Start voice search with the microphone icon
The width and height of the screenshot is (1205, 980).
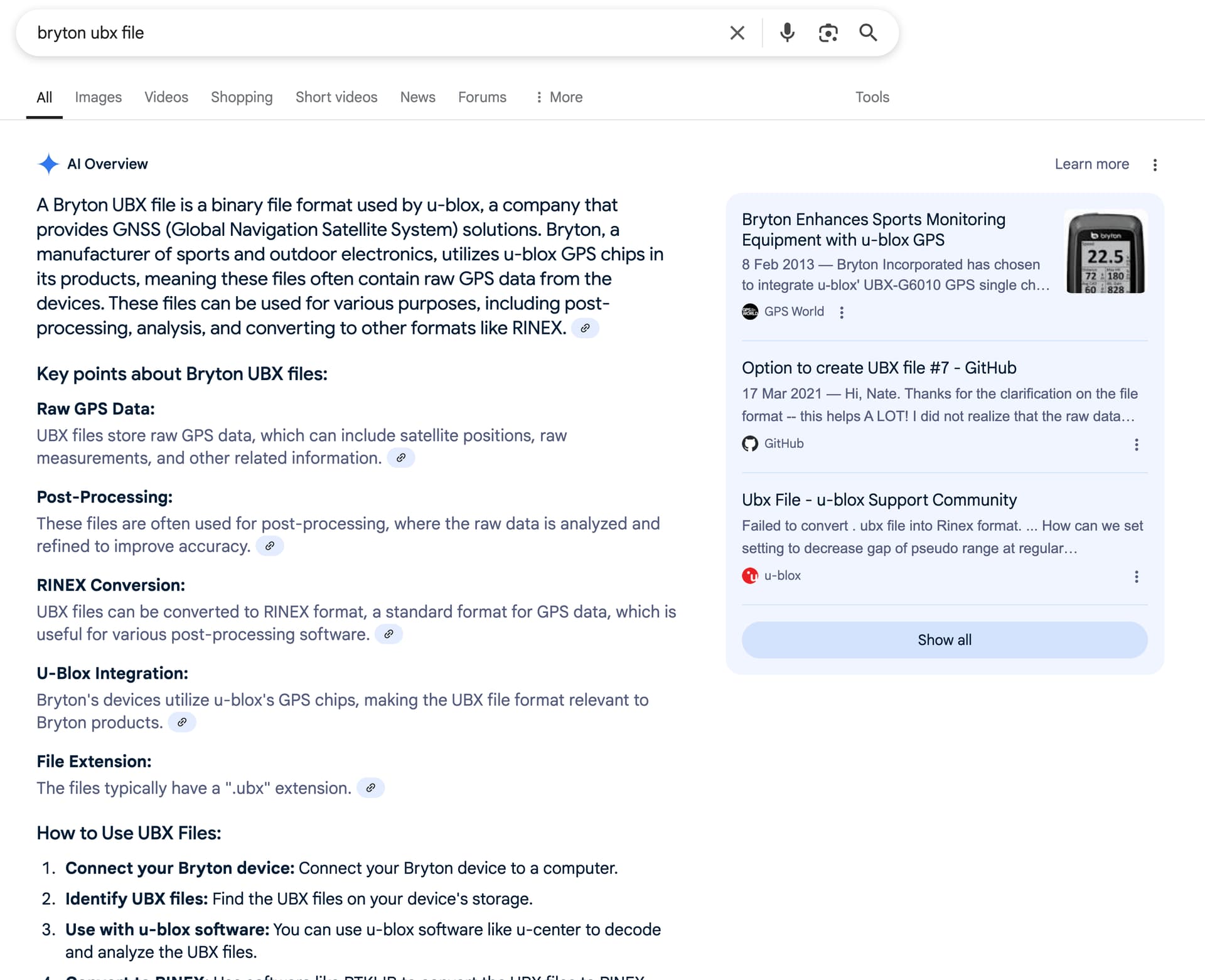(x=787, y=33)
